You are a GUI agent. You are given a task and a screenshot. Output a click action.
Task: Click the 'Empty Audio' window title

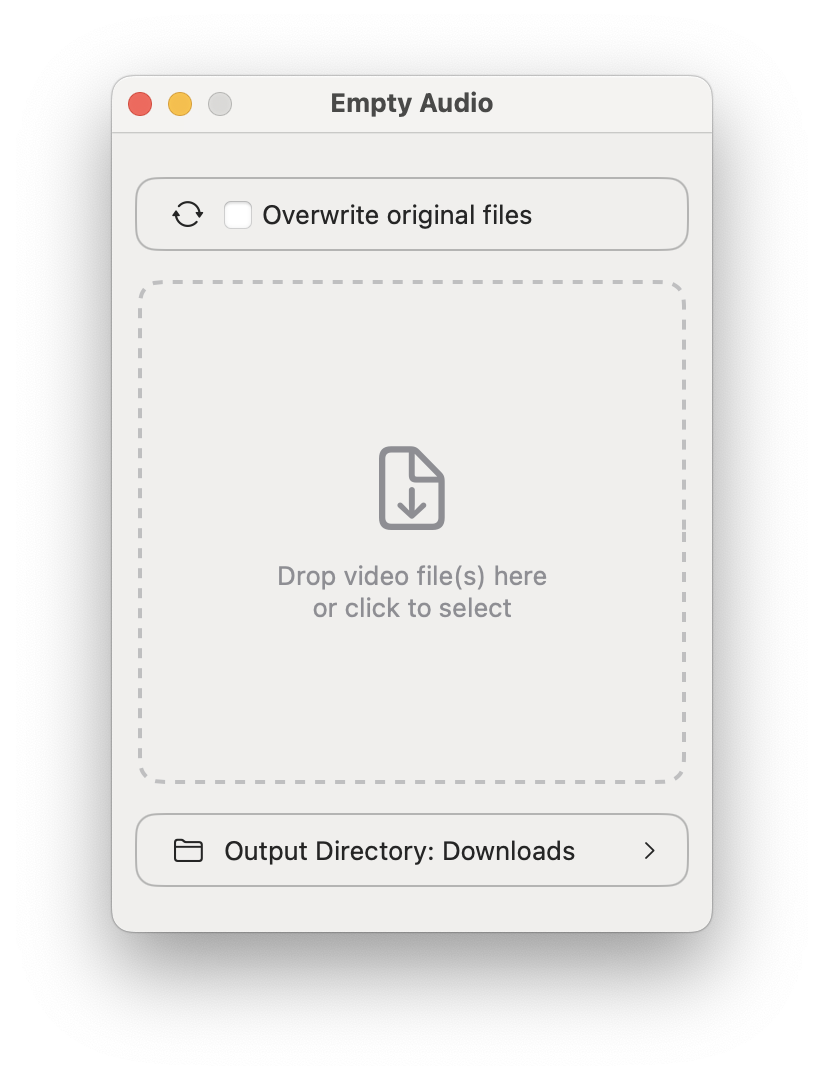click(412, 103)
